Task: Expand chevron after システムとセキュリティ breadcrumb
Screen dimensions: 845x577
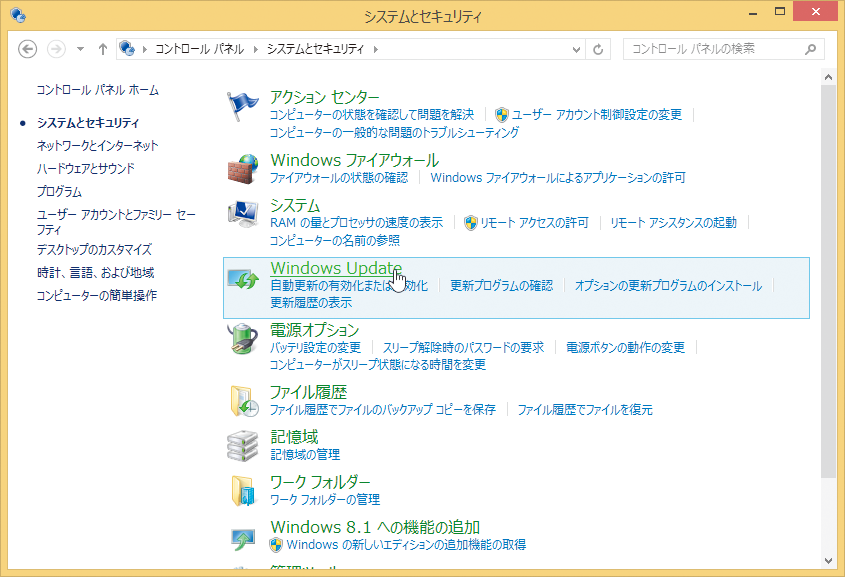Action: [375, 49]
